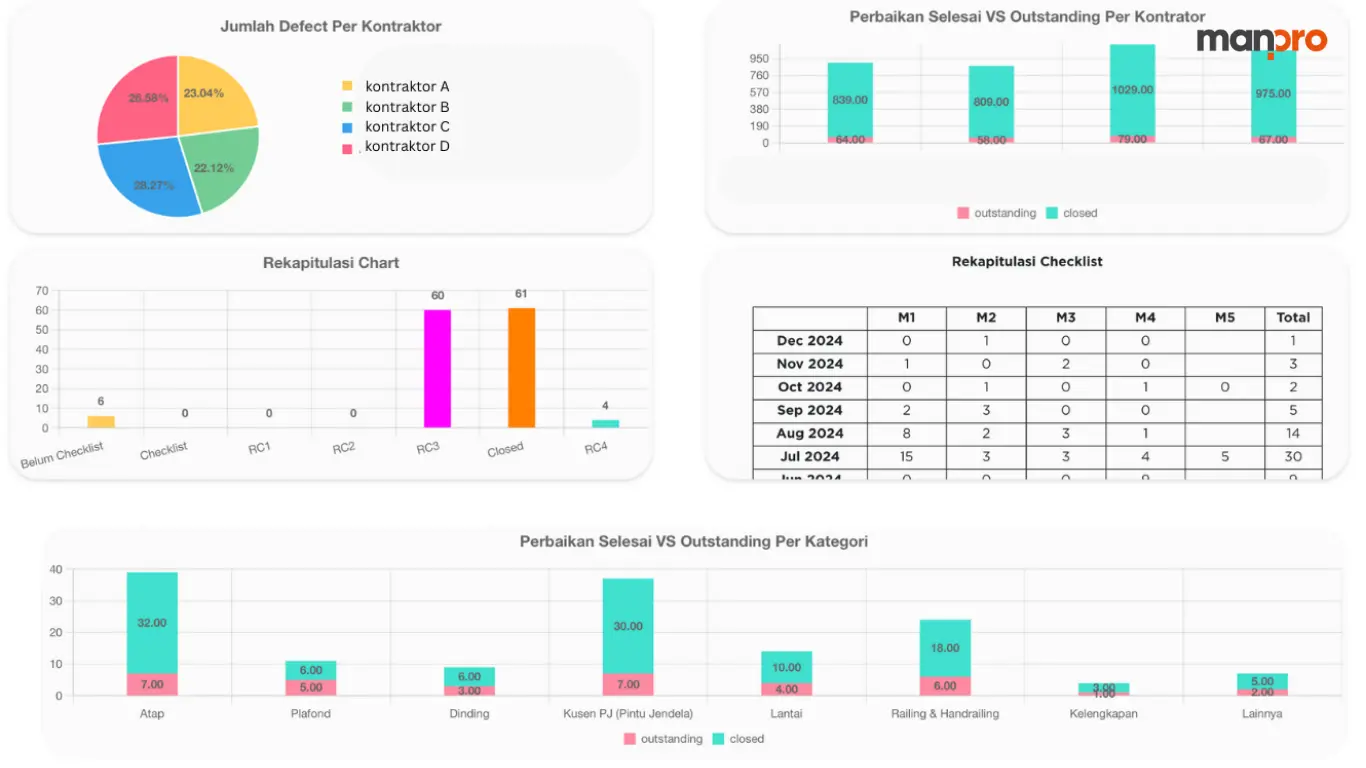The height and width of the screenshot is (768, 1366).
Task: Toggle kontraktor D legend entry
Action: tap(396, 147)
